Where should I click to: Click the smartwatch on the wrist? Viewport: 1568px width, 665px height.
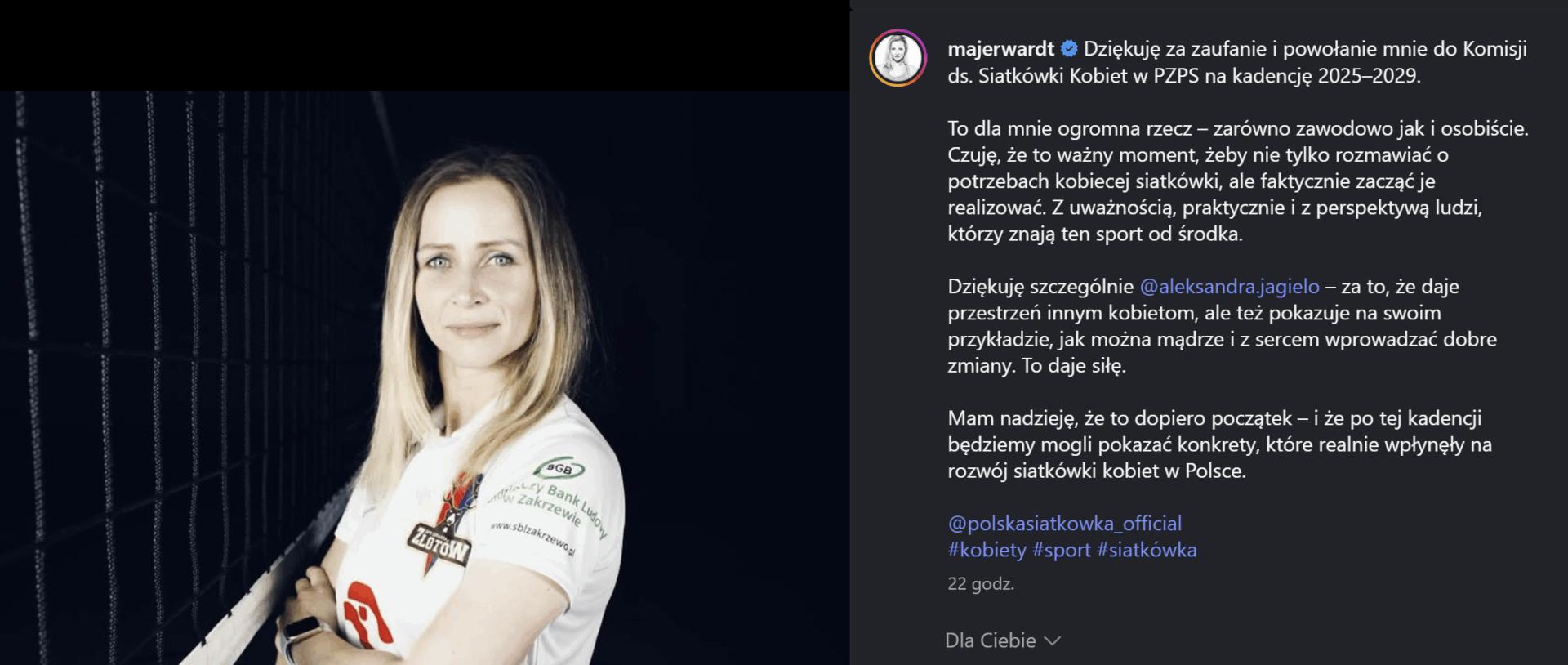pos(299,635)
